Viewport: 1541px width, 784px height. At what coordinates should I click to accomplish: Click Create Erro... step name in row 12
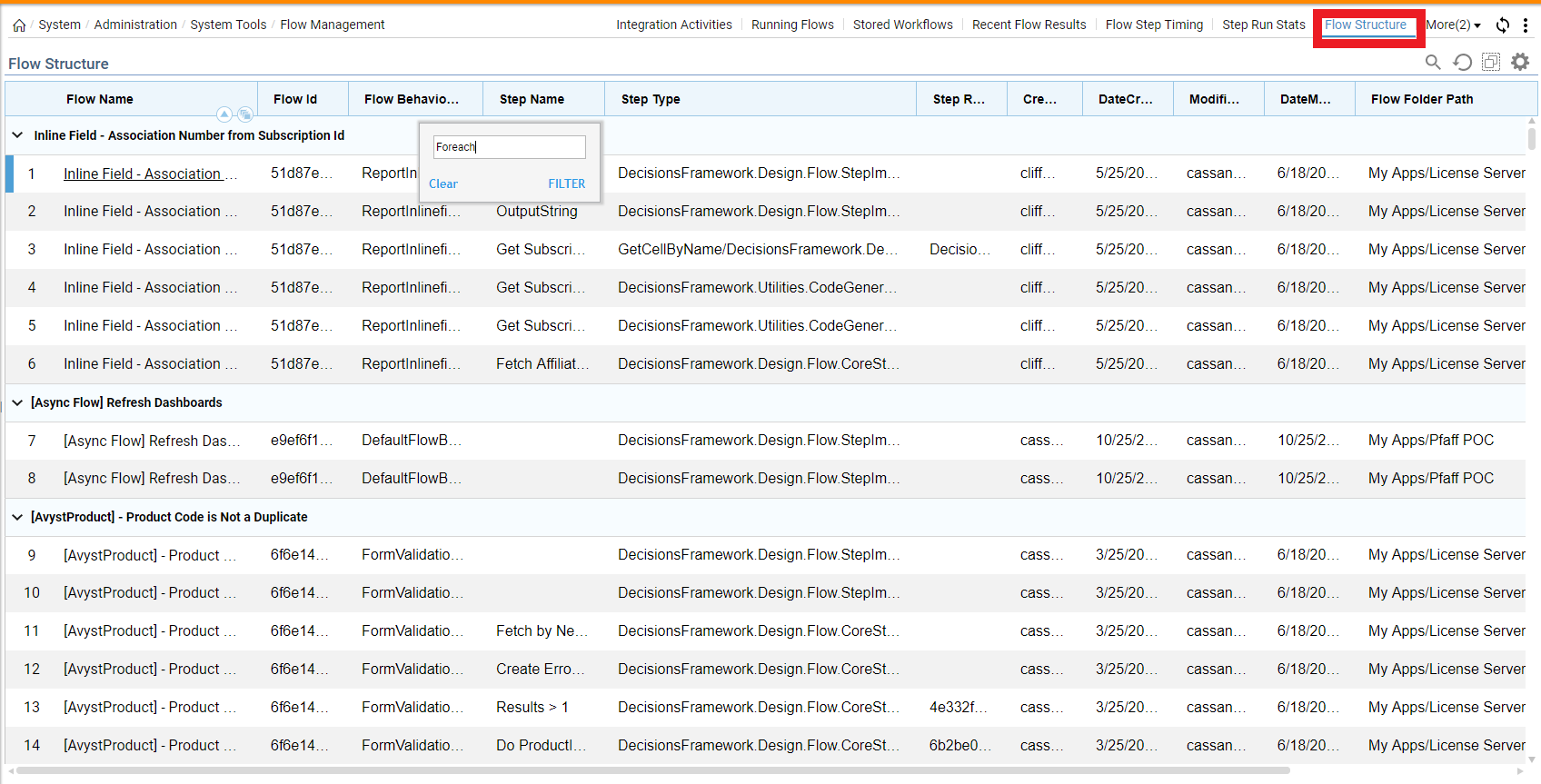[540, 669]
